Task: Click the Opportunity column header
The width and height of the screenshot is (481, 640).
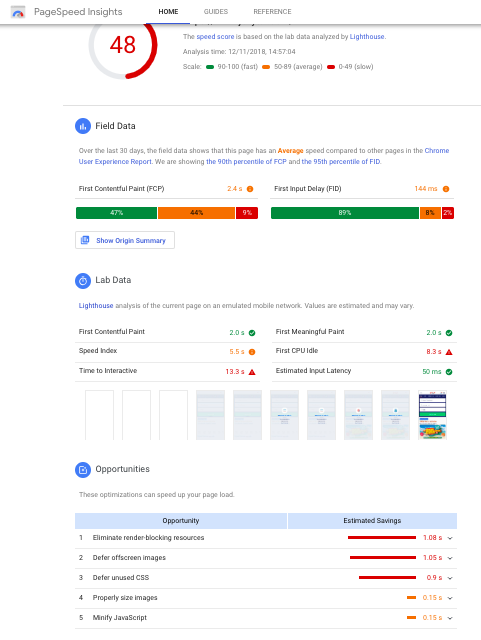Action: (181, 521)
